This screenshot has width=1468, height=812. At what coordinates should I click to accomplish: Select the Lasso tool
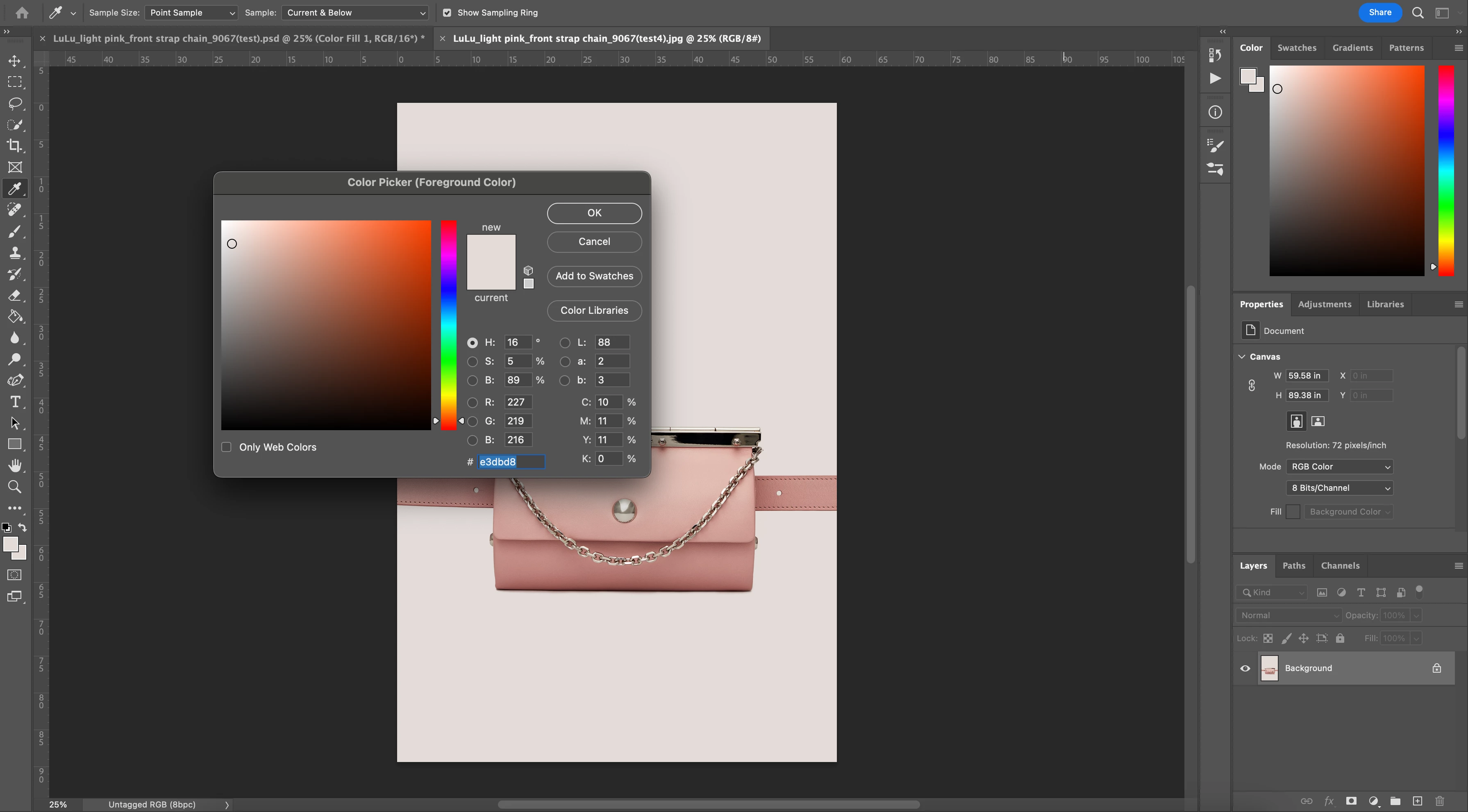pos(15,103)
